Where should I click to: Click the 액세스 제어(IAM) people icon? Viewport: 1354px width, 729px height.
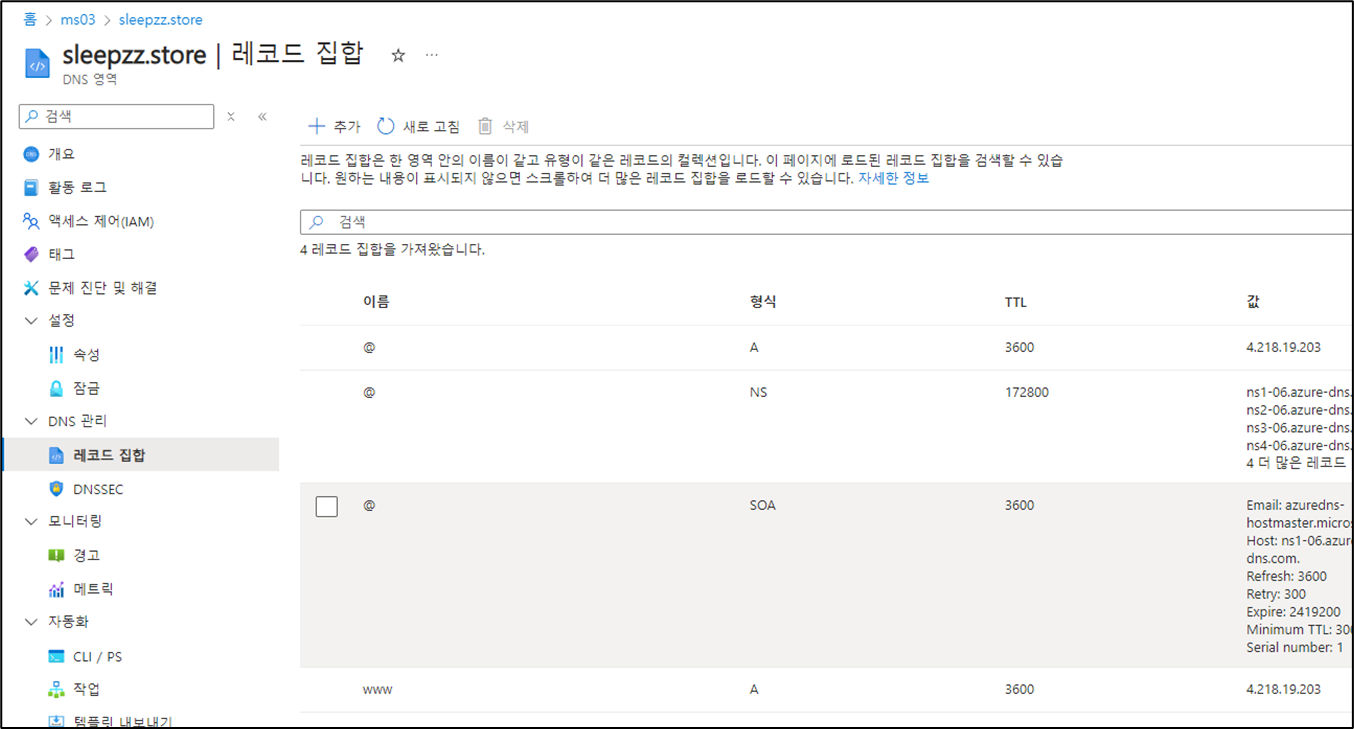[x=30, y=221]
